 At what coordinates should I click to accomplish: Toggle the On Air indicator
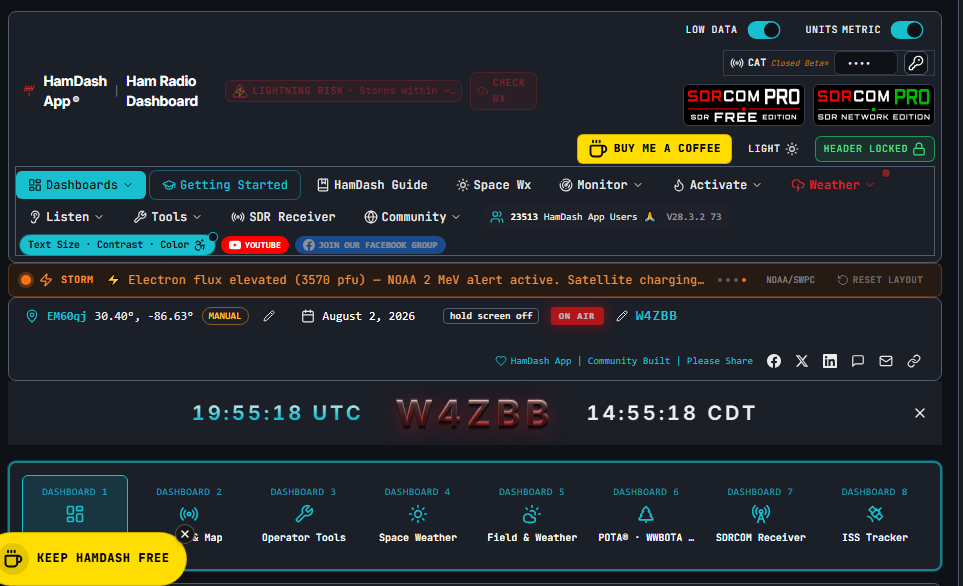577,316
